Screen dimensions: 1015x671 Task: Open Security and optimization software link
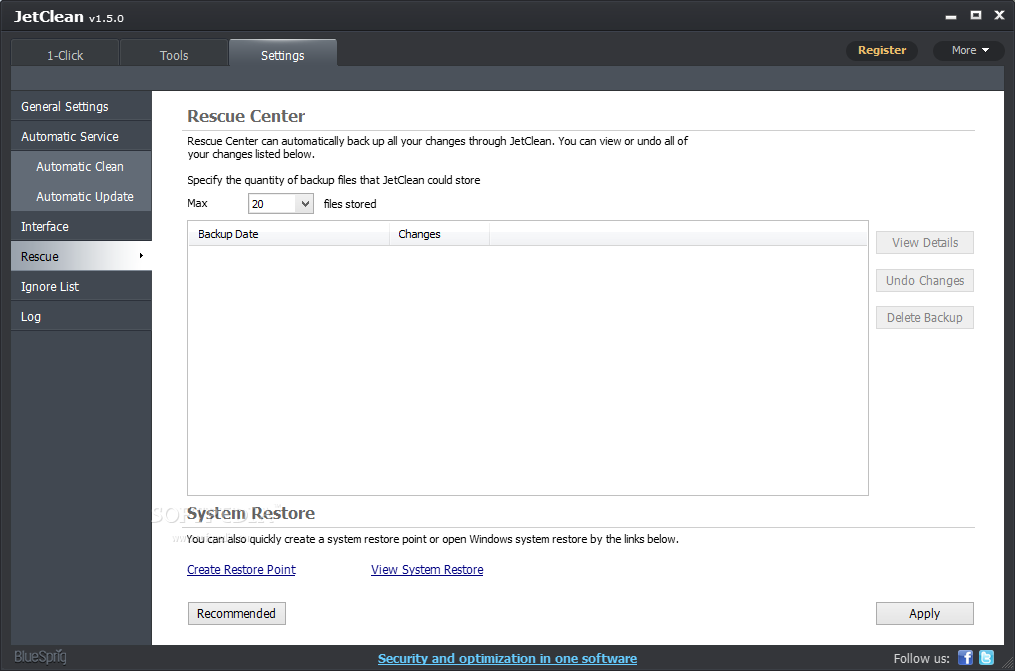coord(508,658)
